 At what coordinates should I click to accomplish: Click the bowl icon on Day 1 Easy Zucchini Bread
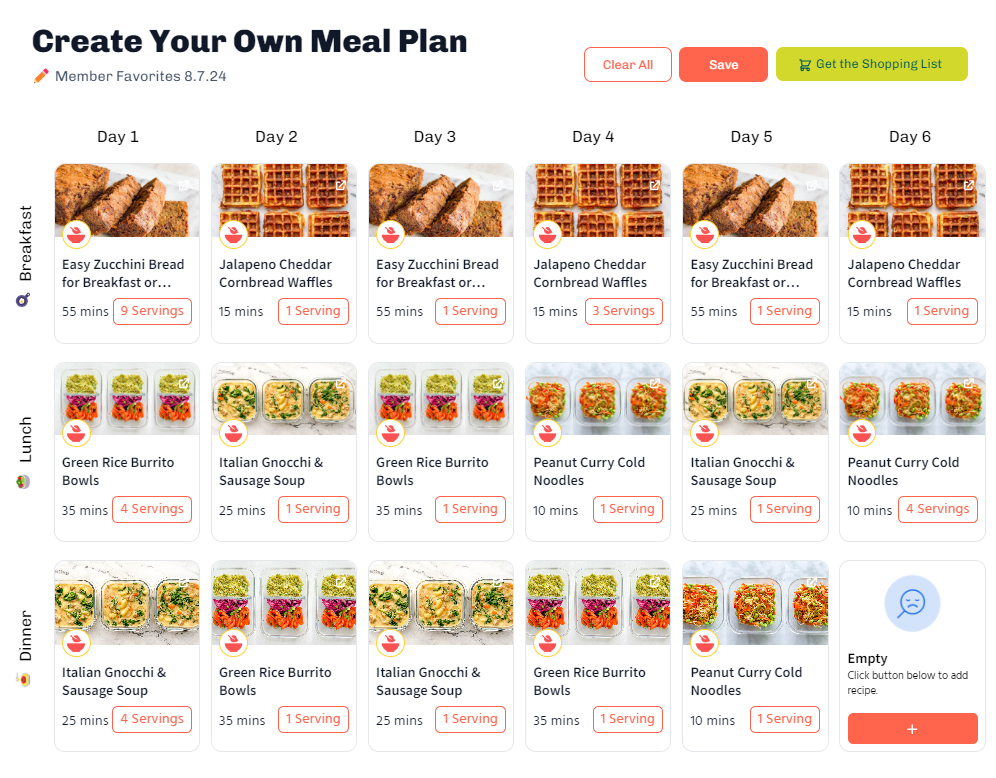tap(76, 234)
